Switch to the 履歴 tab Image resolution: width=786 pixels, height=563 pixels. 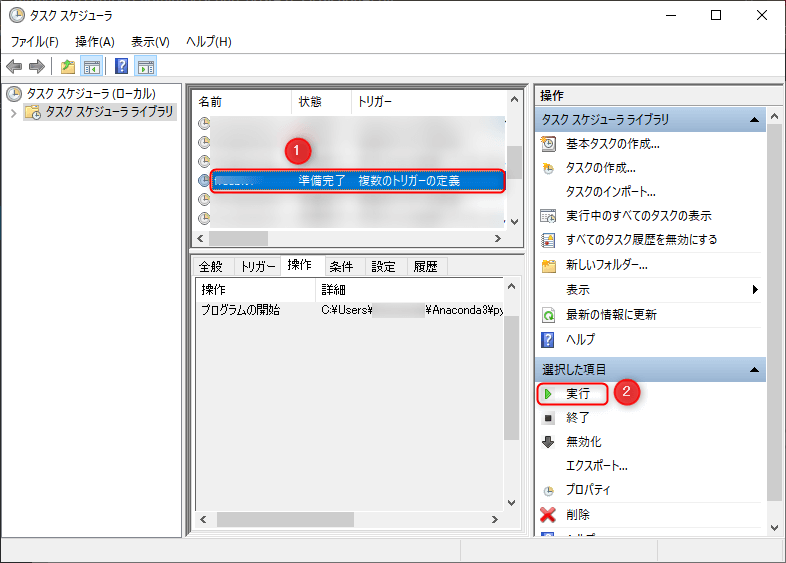[426, 267]
